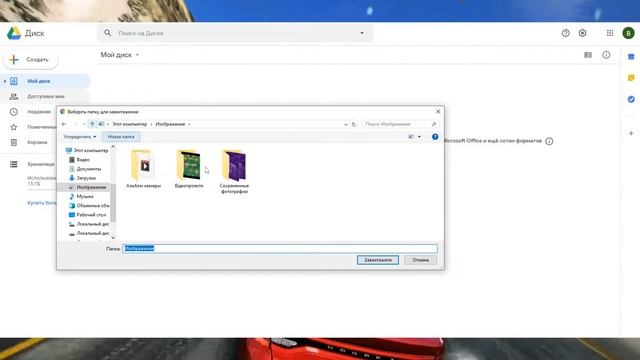Go up one folder level
Viewport: 640px width, 360px height.
(92, 124)
